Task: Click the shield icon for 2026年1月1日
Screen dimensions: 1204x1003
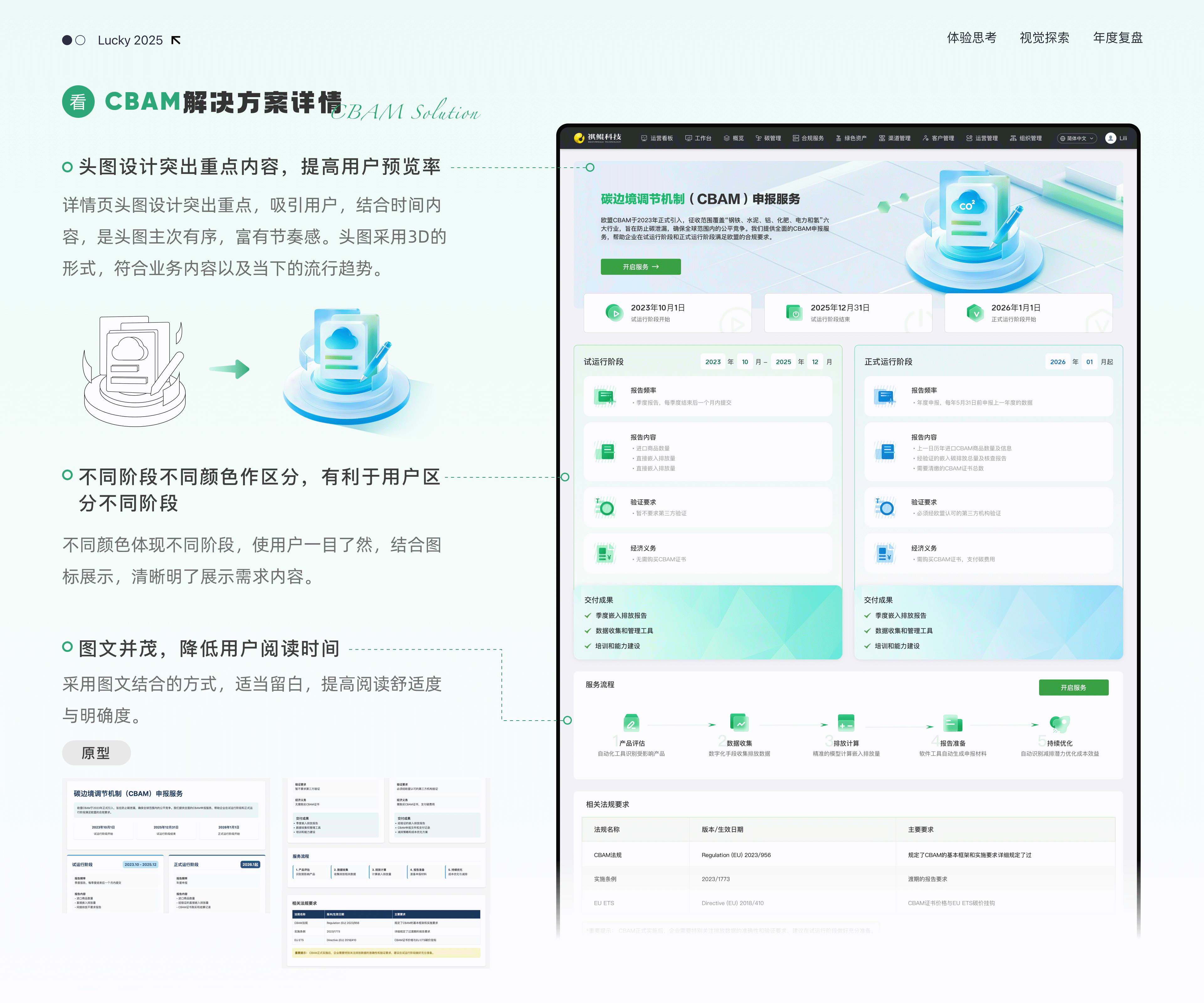Action: point(975,313)
